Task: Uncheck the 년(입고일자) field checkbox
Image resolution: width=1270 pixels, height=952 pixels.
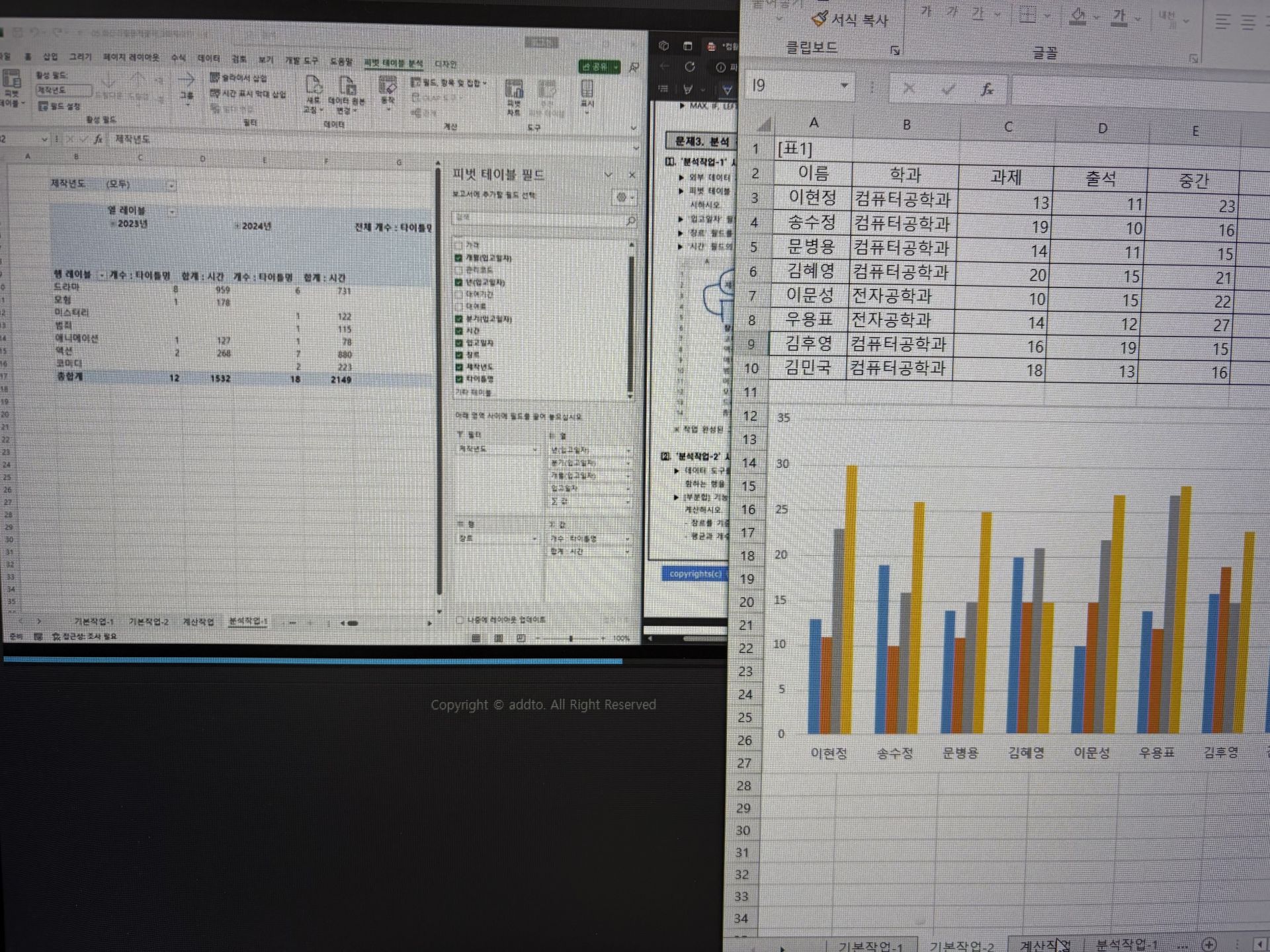Action: point(458,282)
